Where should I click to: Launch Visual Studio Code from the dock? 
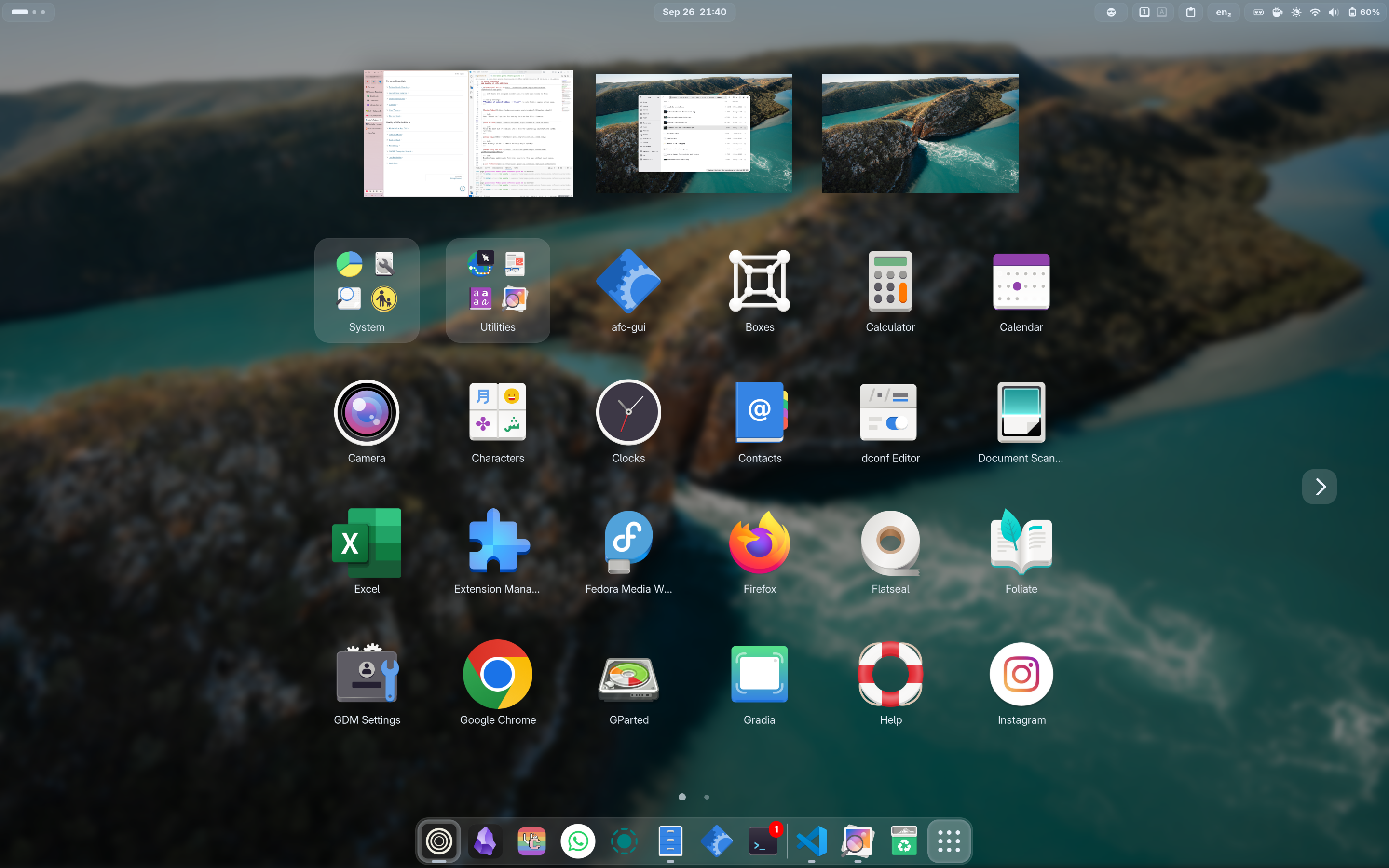(811, 841)
